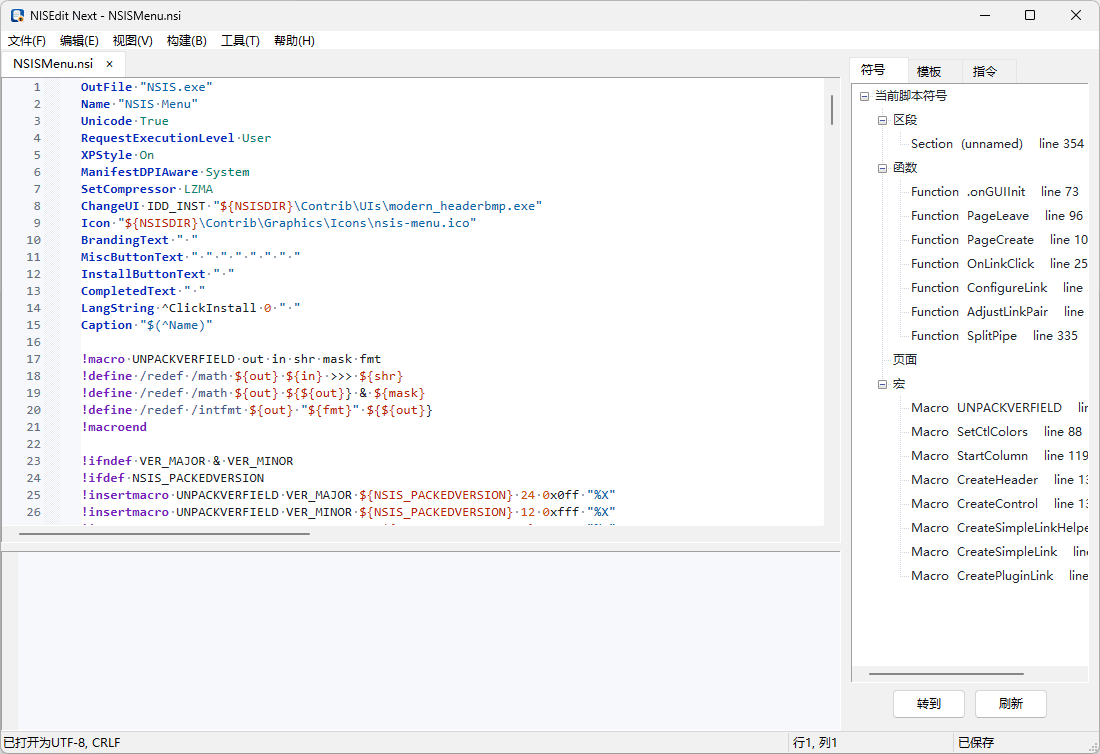Image resolution: width=1100 pixels, height=754 pixels.
Task: Select Macro CreateHeader in symbol tree
Action: click(999, 480)
